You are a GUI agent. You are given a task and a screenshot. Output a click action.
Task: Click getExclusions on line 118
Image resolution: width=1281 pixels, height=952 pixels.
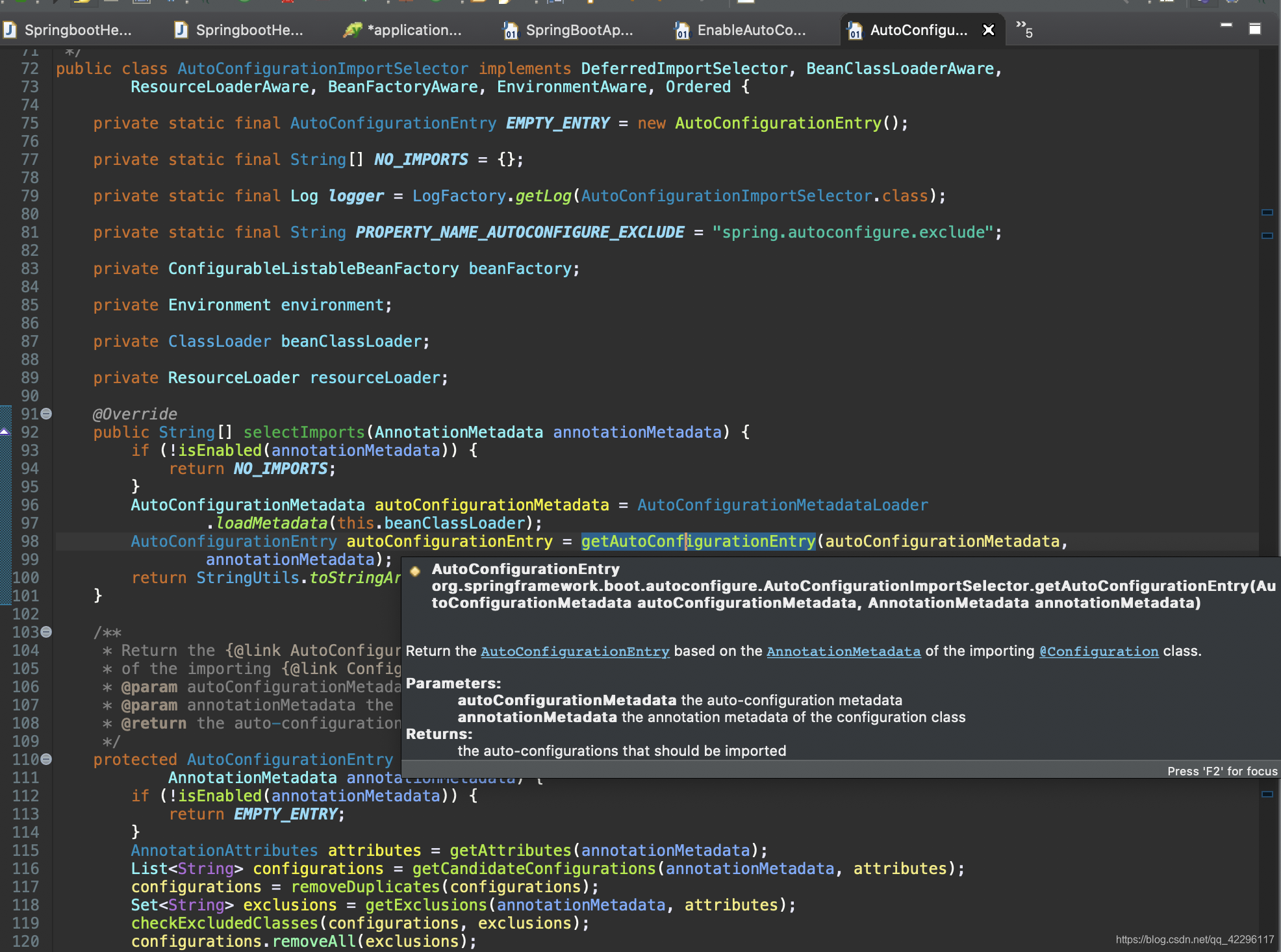425,905
